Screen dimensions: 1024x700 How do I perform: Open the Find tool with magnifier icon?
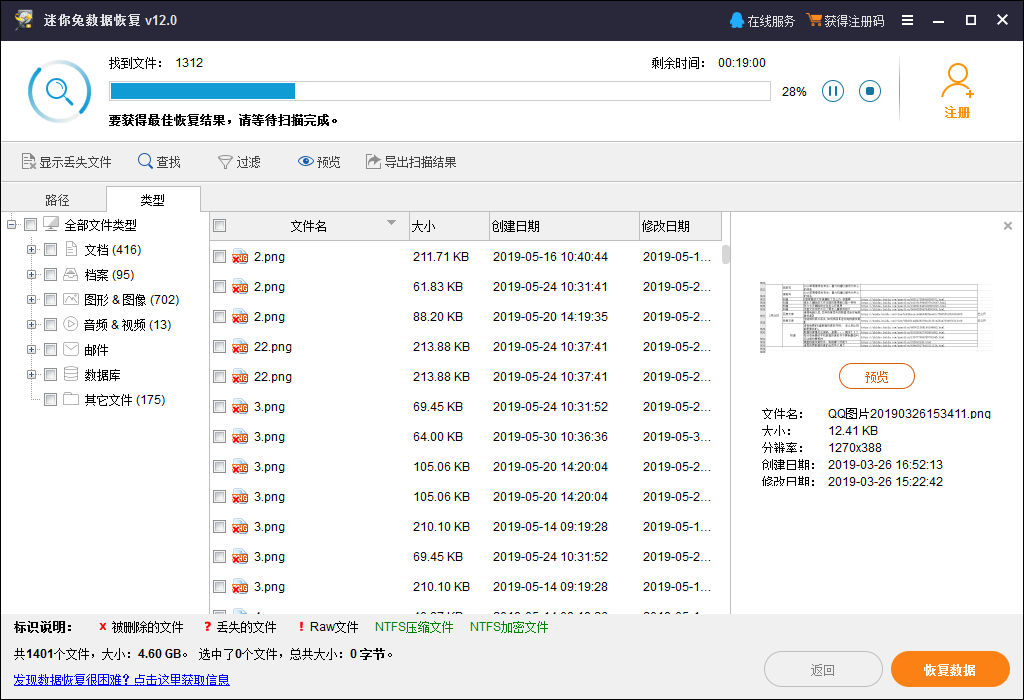pos(159,161)
